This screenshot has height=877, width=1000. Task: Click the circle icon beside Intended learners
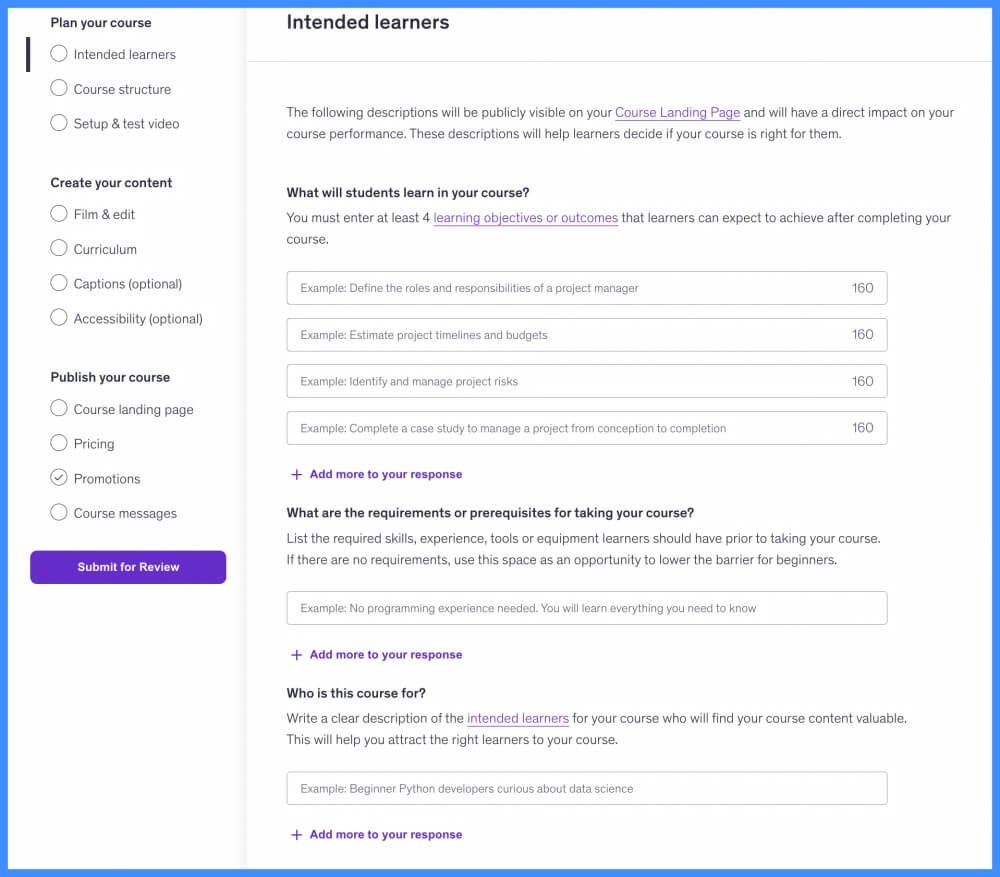coord(59,54)
